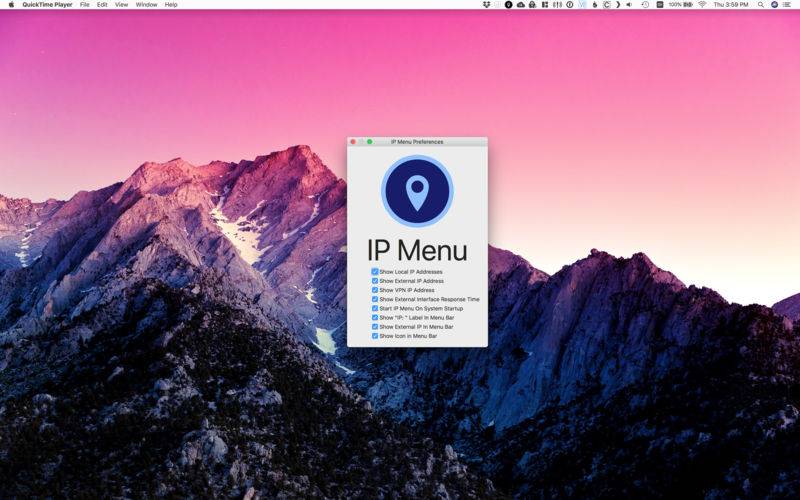Open the Dropbox menu bar icon

486,5
